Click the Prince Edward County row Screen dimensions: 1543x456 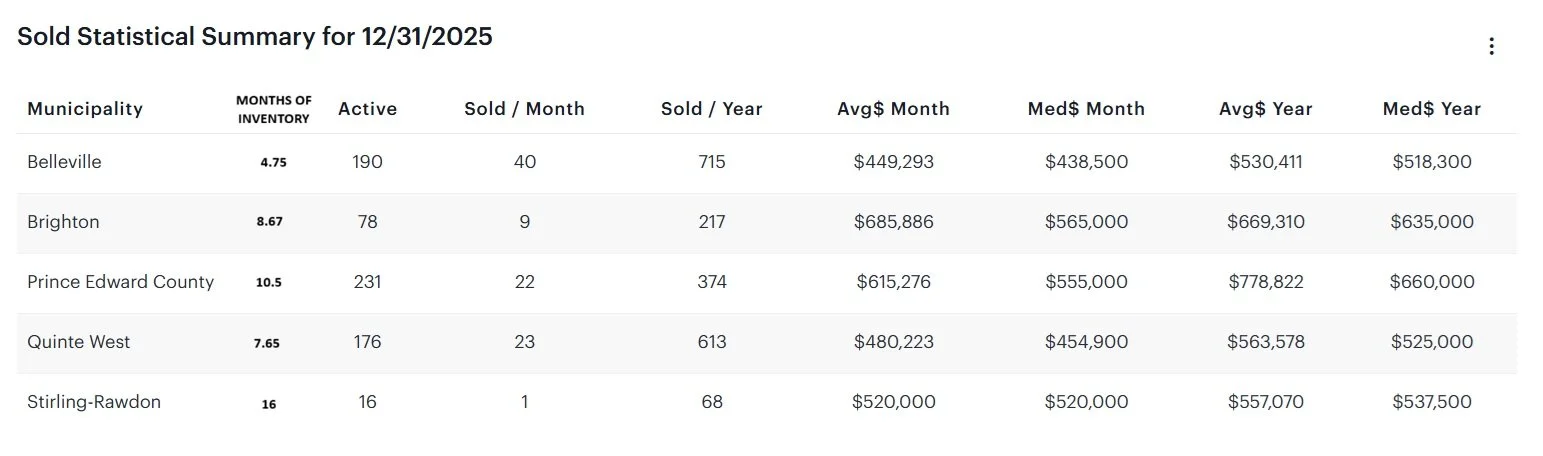click(x=120, y=282)
